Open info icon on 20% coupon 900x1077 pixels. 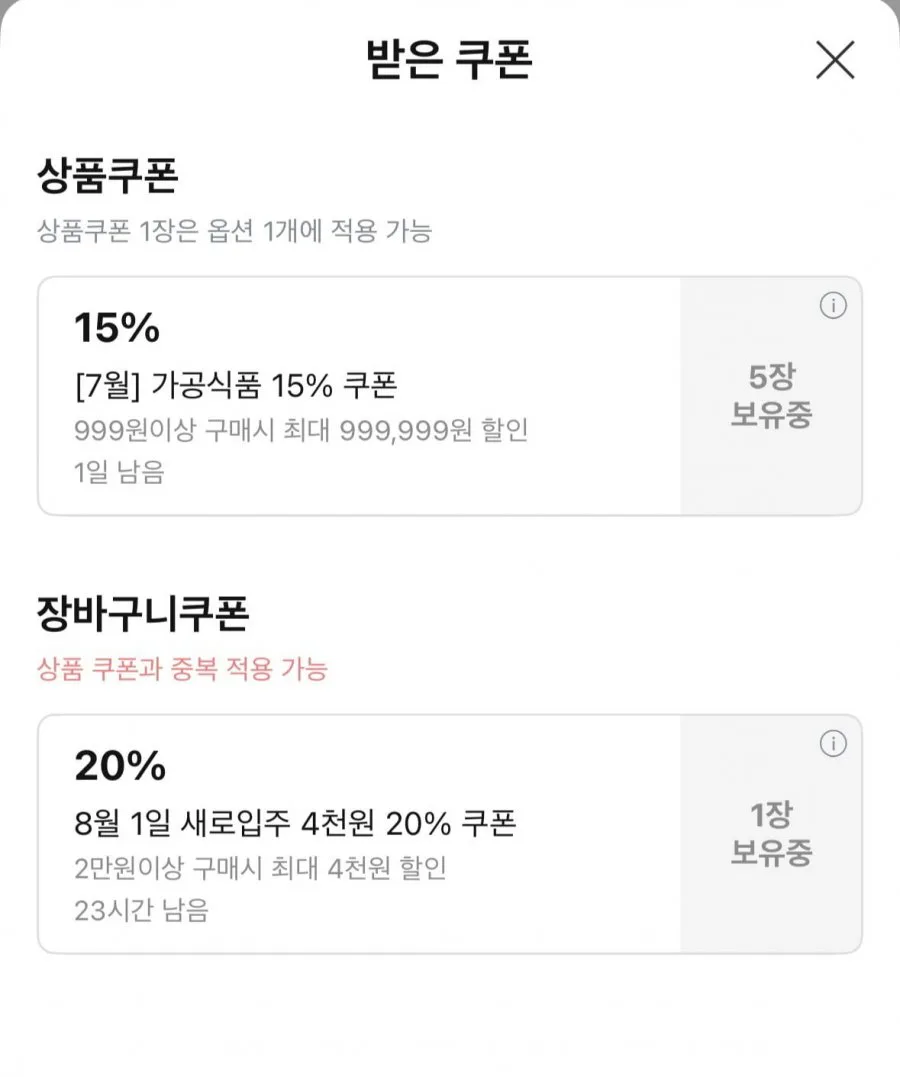[833, 743]
